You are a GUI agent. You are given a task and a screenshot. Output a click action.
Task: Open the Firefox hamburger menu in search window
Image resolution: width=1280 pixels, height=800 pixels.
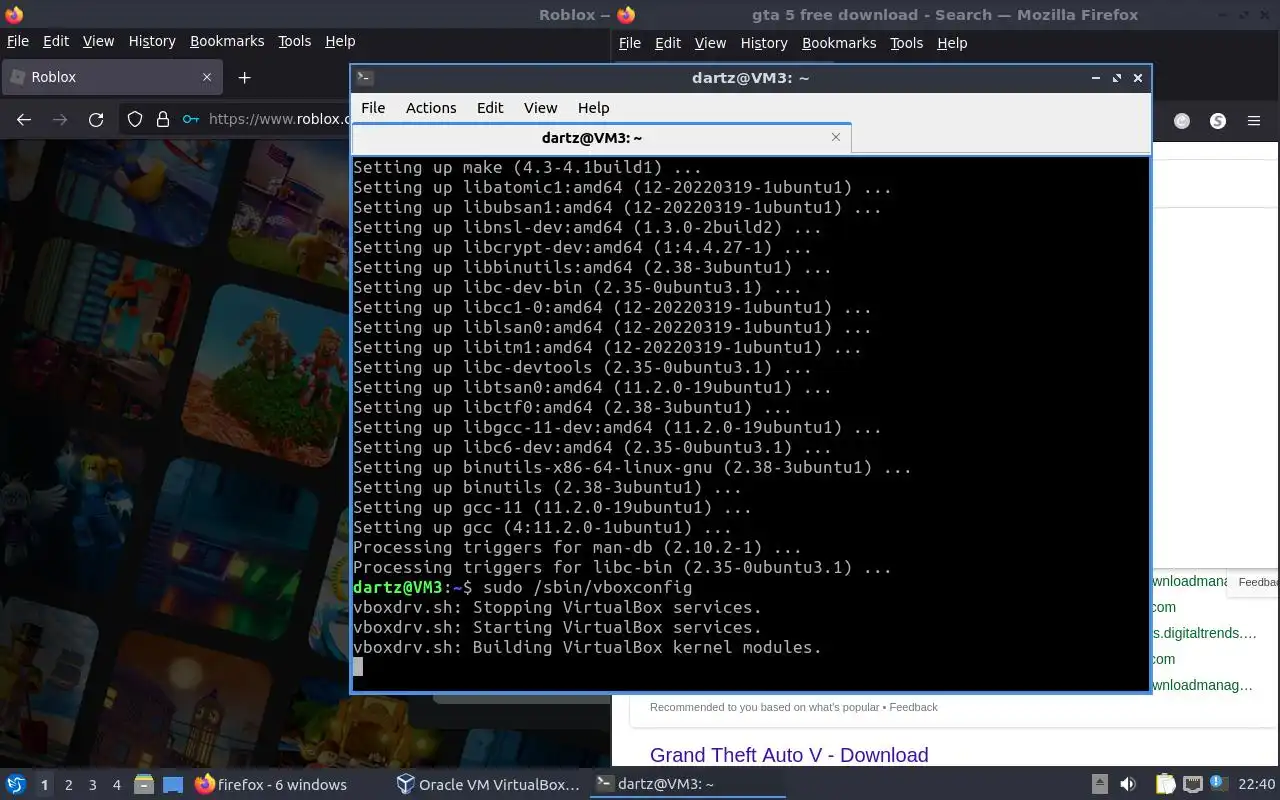(x=1254, y=121)
